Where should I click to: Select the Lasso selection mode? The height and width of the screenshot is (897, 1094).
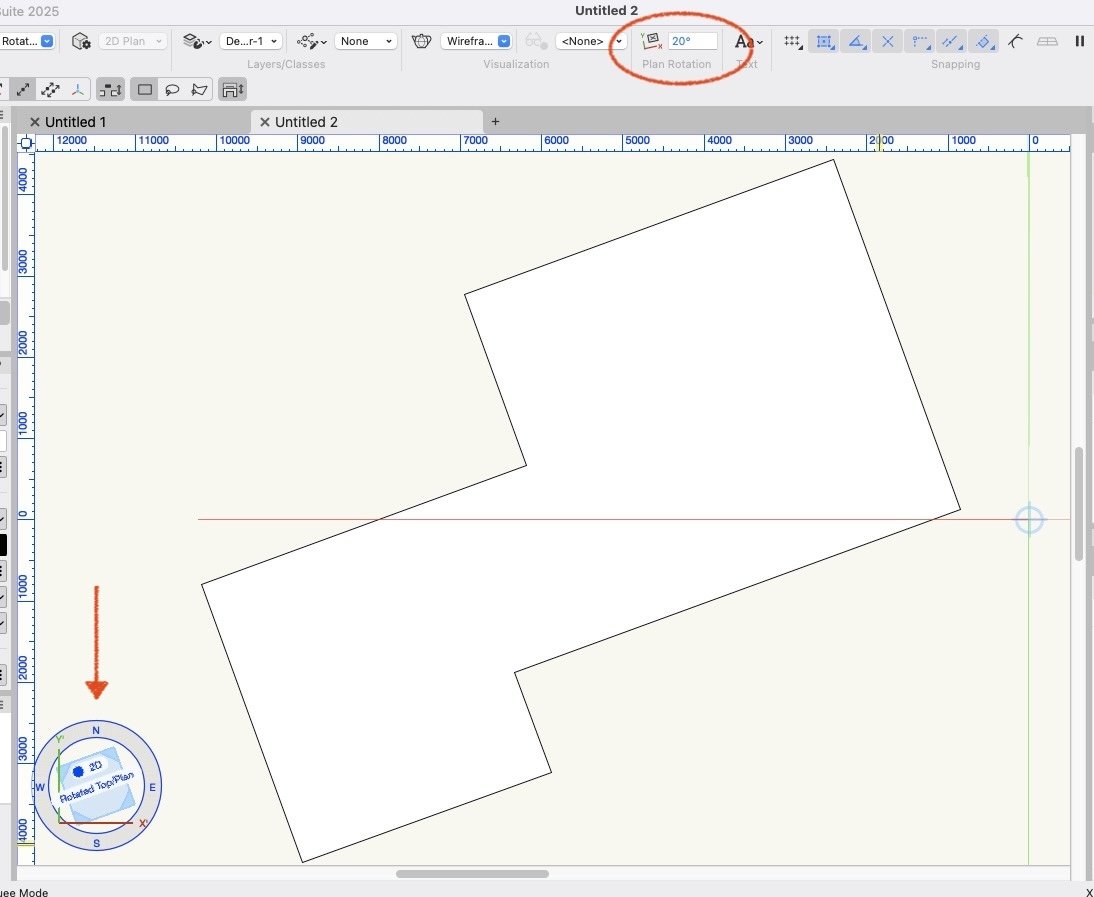click(172, 90)
